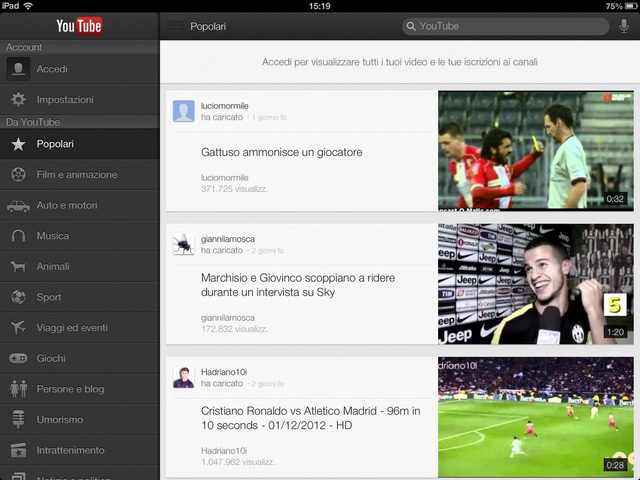640x480 pixels.
Task: Open giannilamosca's fly avatar
Action: 184,244
